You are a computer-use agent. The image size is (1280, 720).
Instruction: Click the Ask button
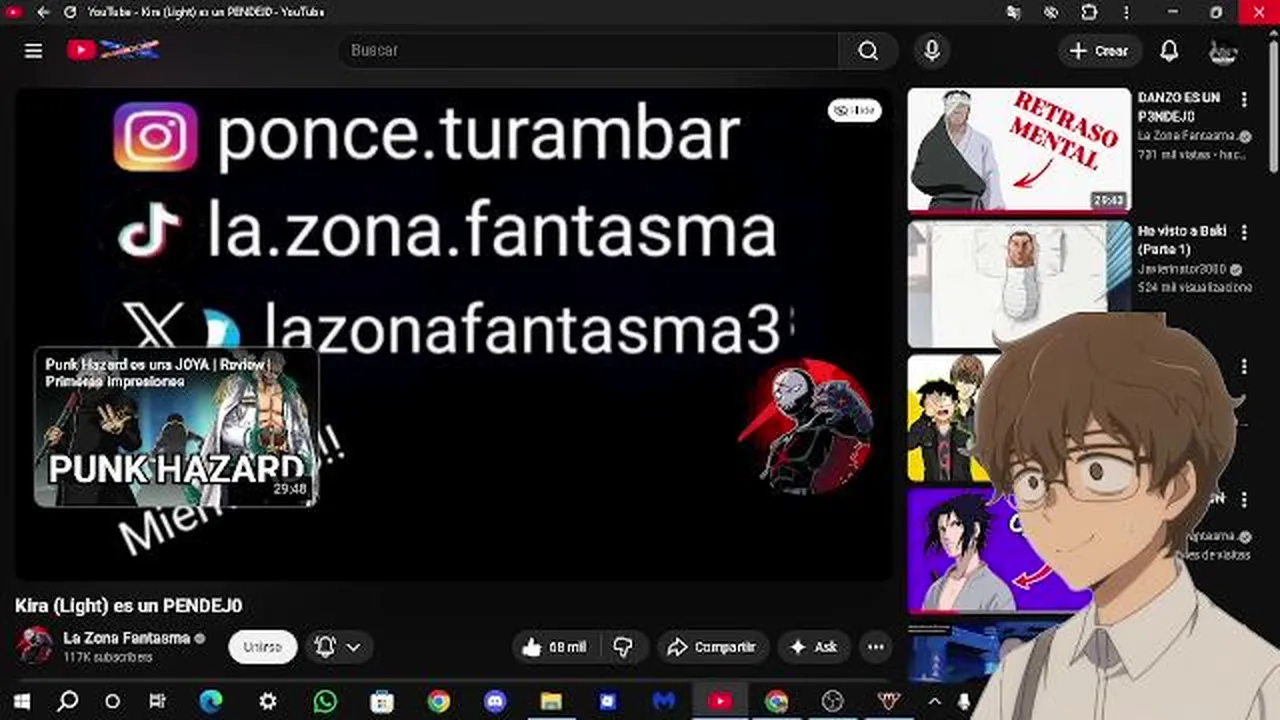click(814, 647)
